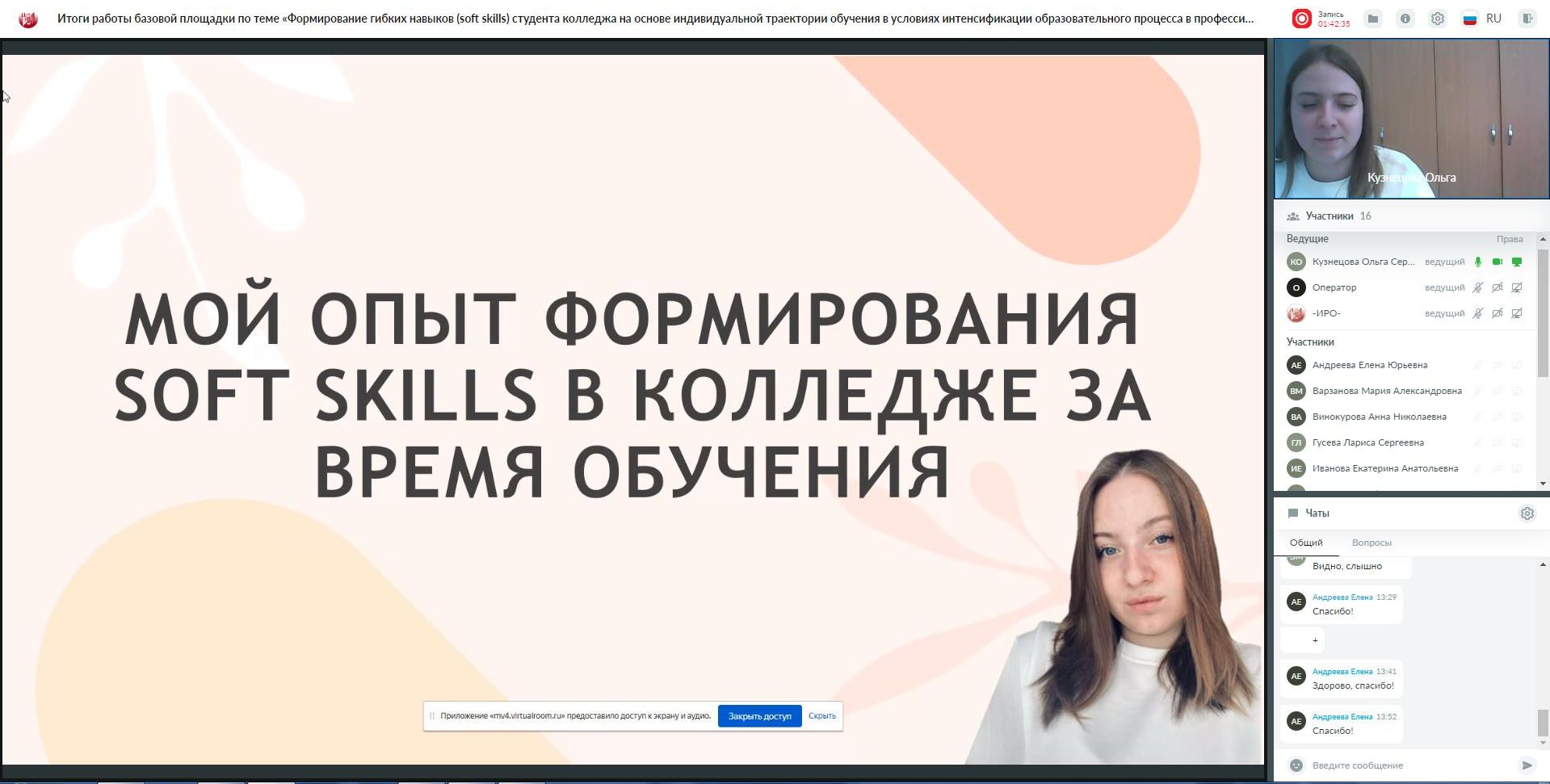Click sender name Андреева Елена at 13:41
Image resolution: width=1550 pixels, height=784 pixels.
point(1342,672)
